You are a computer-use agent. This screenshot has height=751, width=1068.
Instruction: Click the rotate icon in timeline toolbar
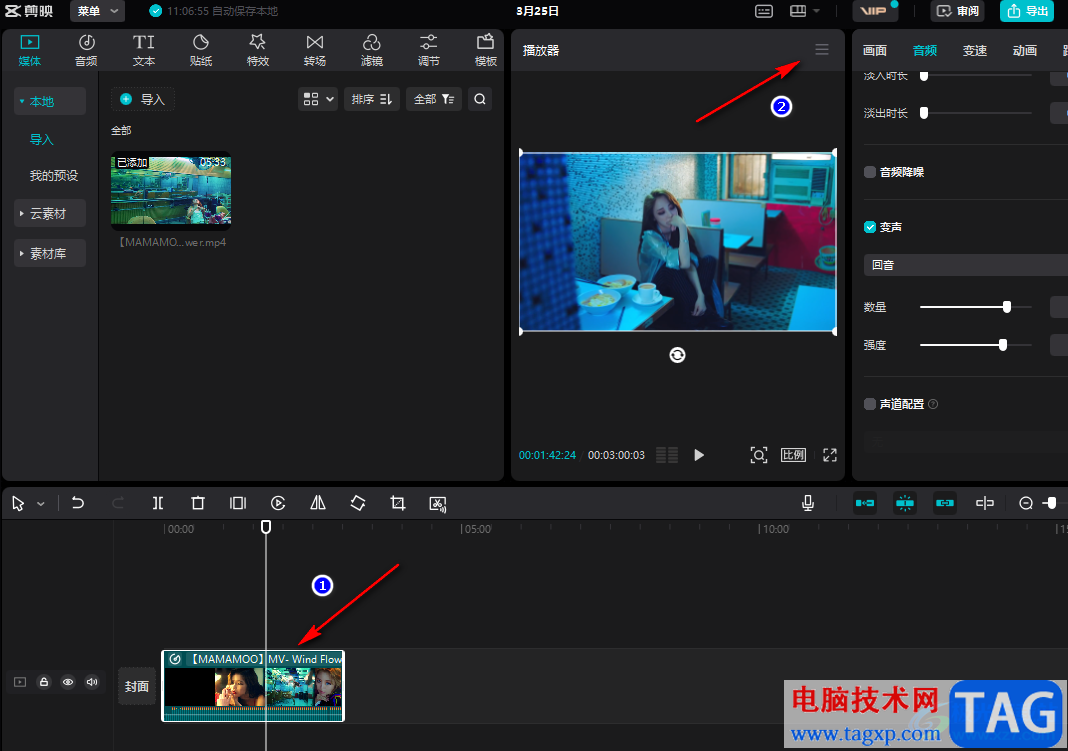pos(358,503)
